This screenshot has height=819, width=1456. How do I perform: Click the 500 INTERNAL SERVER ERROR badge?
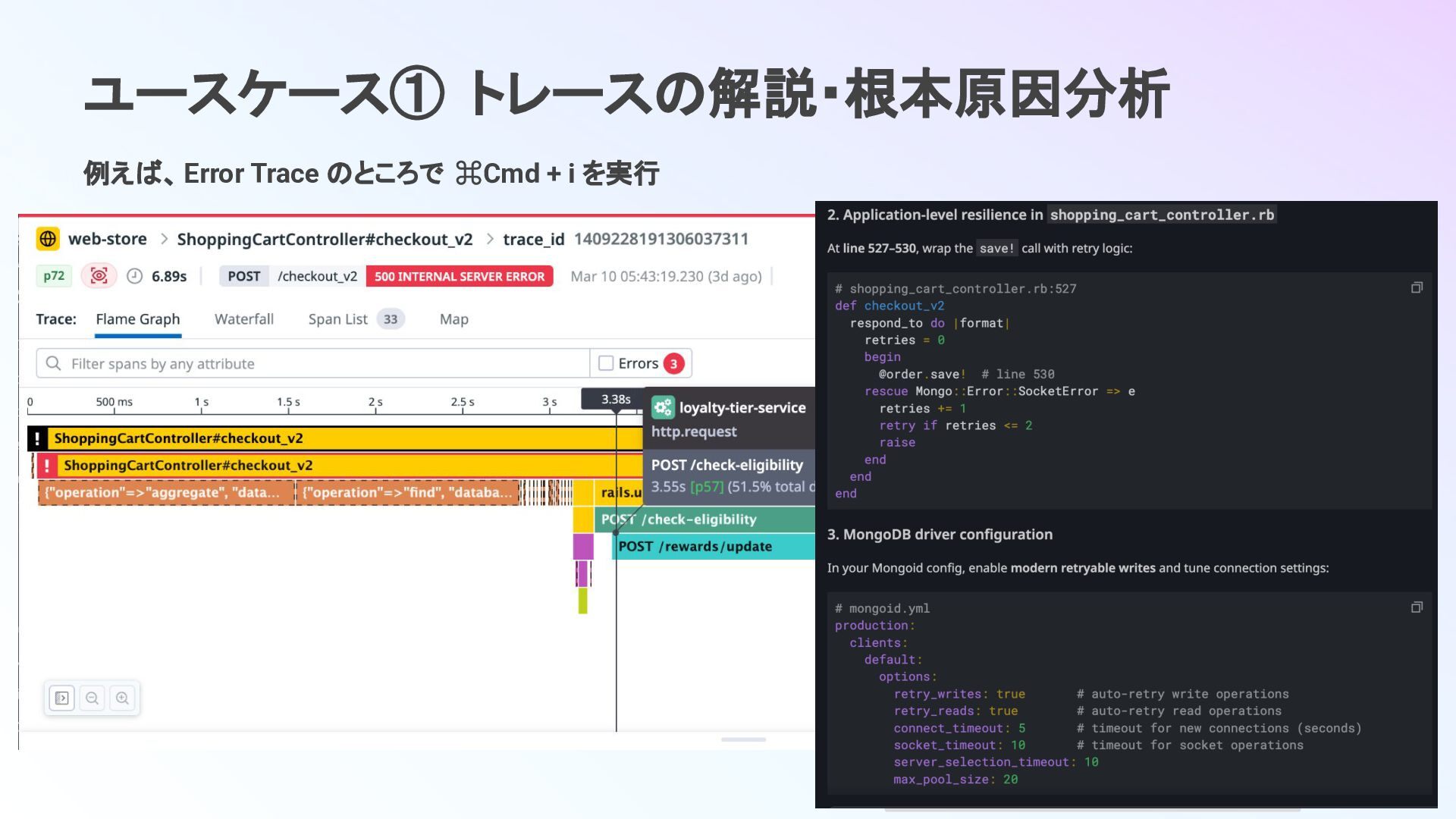(460, 276)
